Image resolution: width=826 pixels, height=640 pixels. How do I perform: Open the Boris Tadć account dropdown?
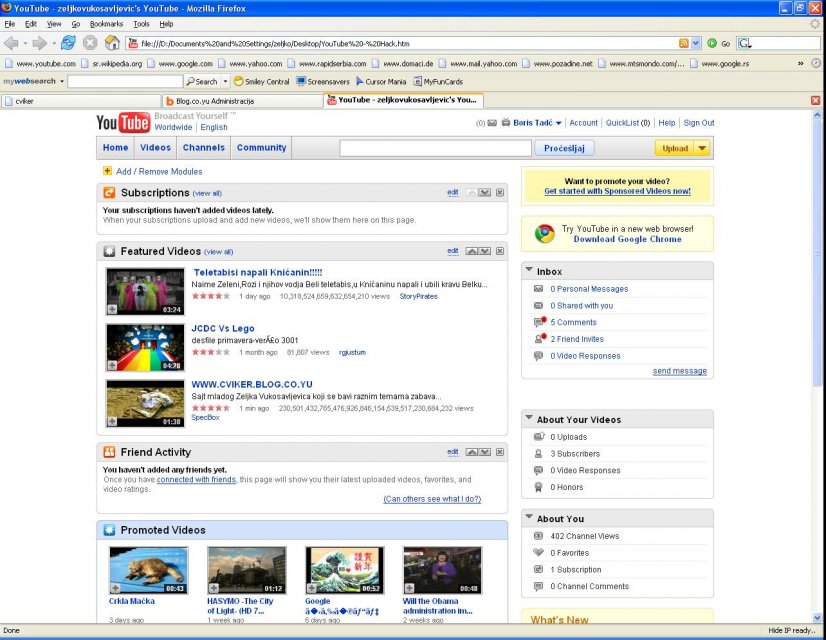click(558, 123)
